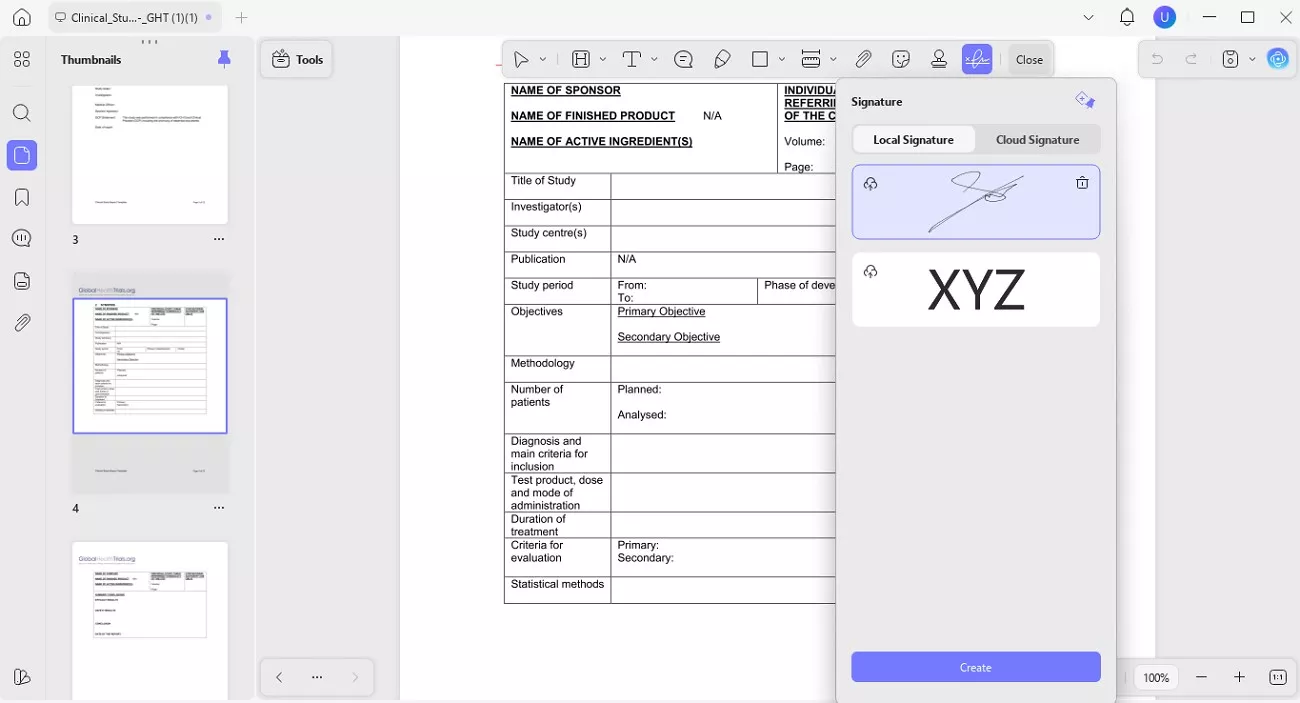Attach a file with the paperclip tool
1300x703 pixels.
click(863, 59)
